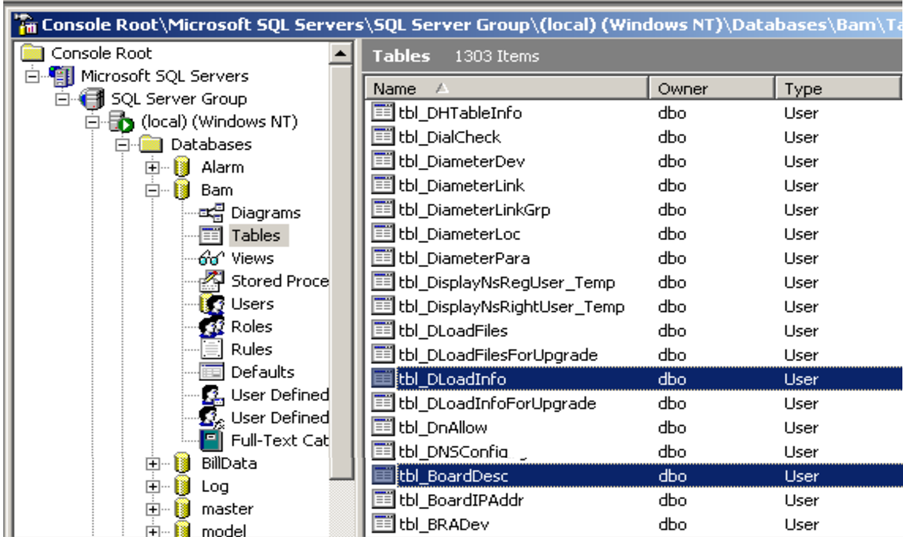Select the tbl_BoardIPAddr table name
Screen dimensions: 903x537
coord(461,500)
